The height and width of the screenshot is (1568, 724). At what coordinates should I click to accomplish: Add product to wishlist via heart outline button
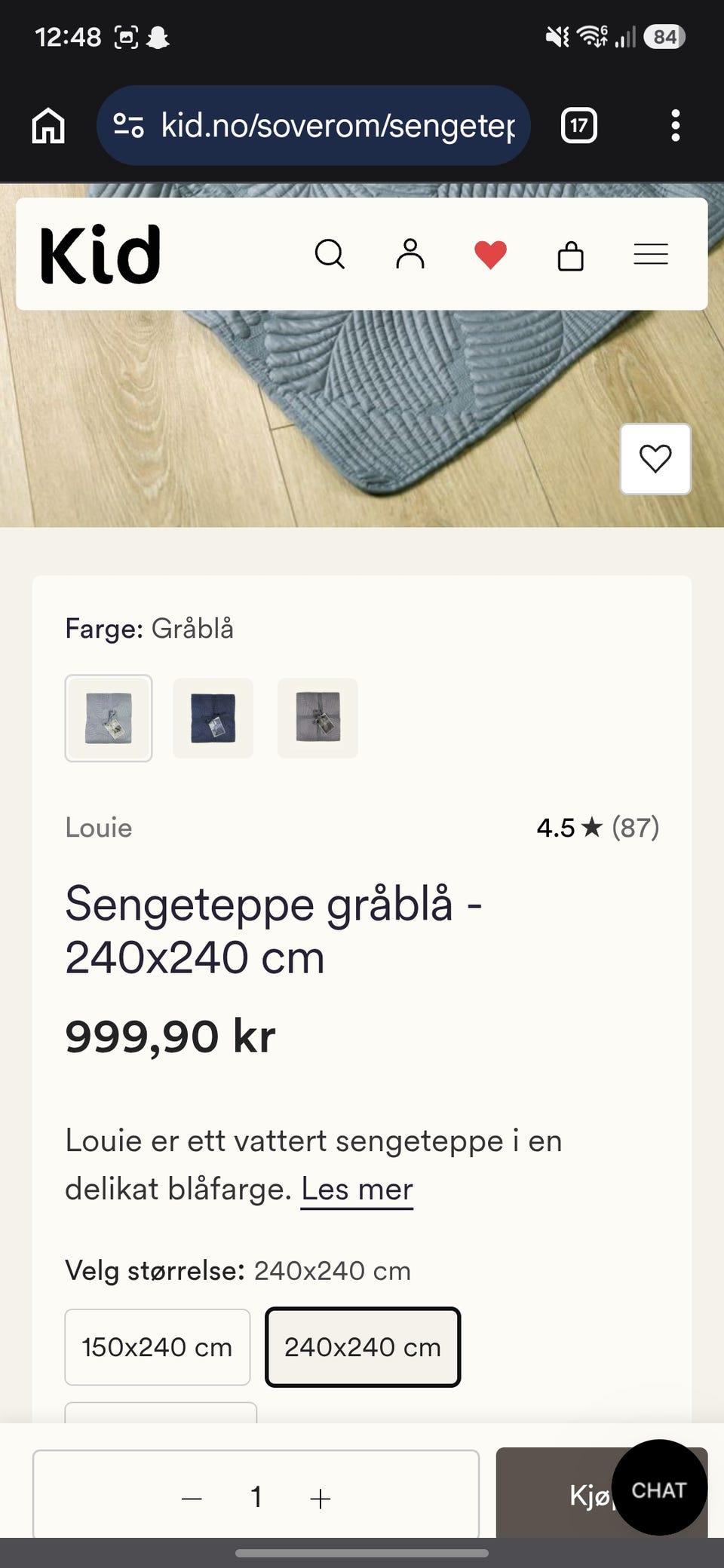pos(655,458)
